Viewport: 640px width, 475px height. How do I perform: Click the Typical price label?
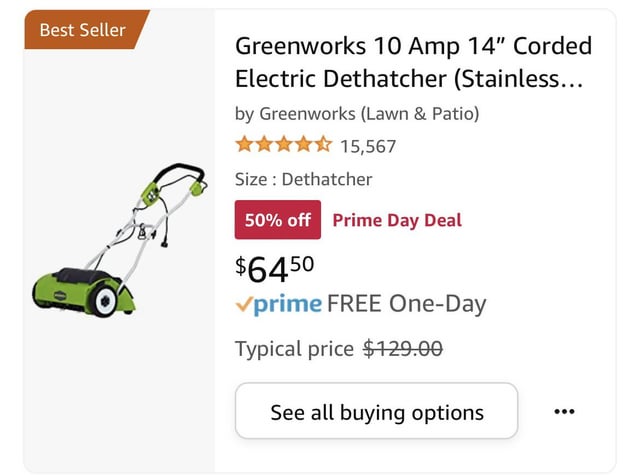pyautogui.click(x=294, y=349)
